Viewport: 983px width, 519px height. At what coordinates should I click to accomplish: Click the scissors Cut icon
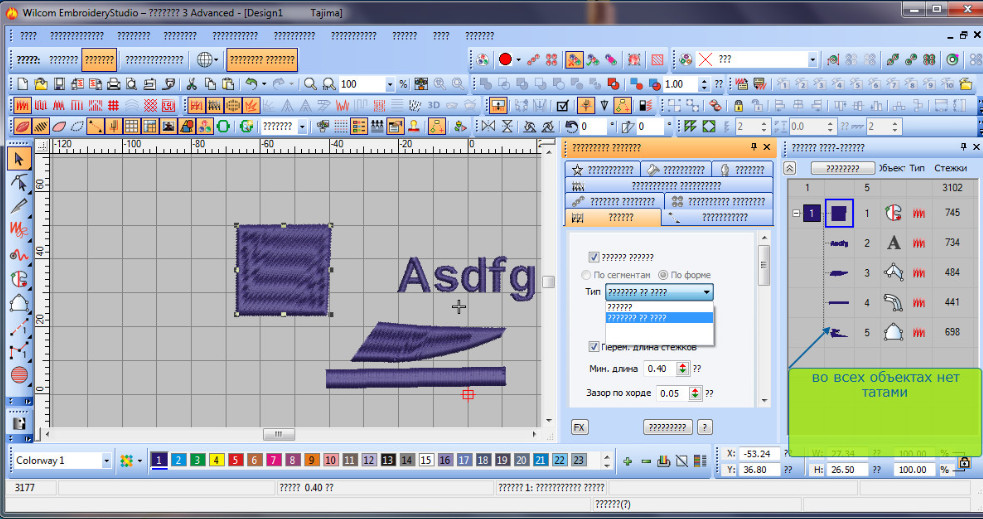(194, 84)
